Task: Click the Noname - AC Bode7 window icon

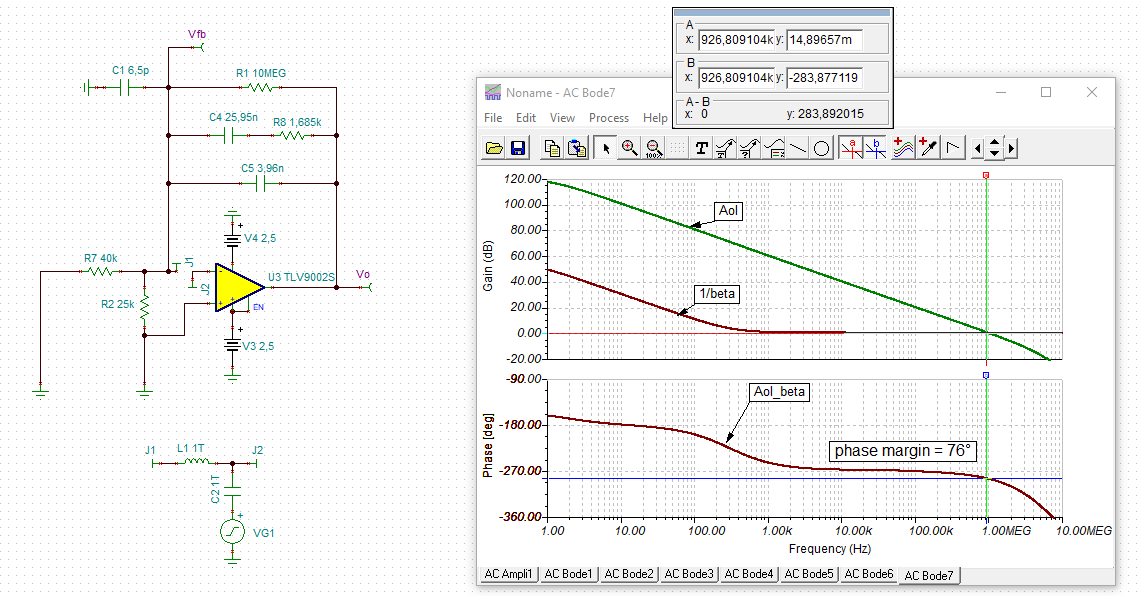Action: [x=493, y=93]
